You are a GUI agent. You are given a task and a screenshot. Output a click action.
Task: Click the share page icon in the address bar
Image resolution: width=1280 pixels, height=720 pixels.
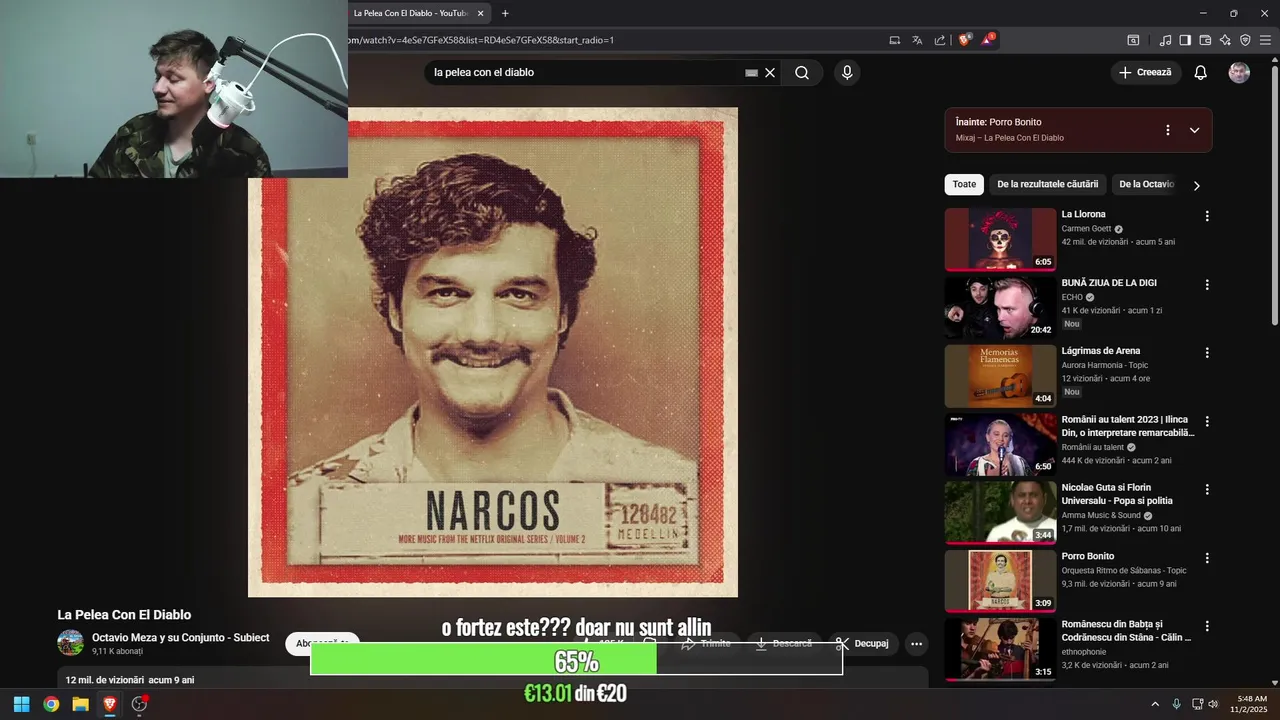pos(940,40)
